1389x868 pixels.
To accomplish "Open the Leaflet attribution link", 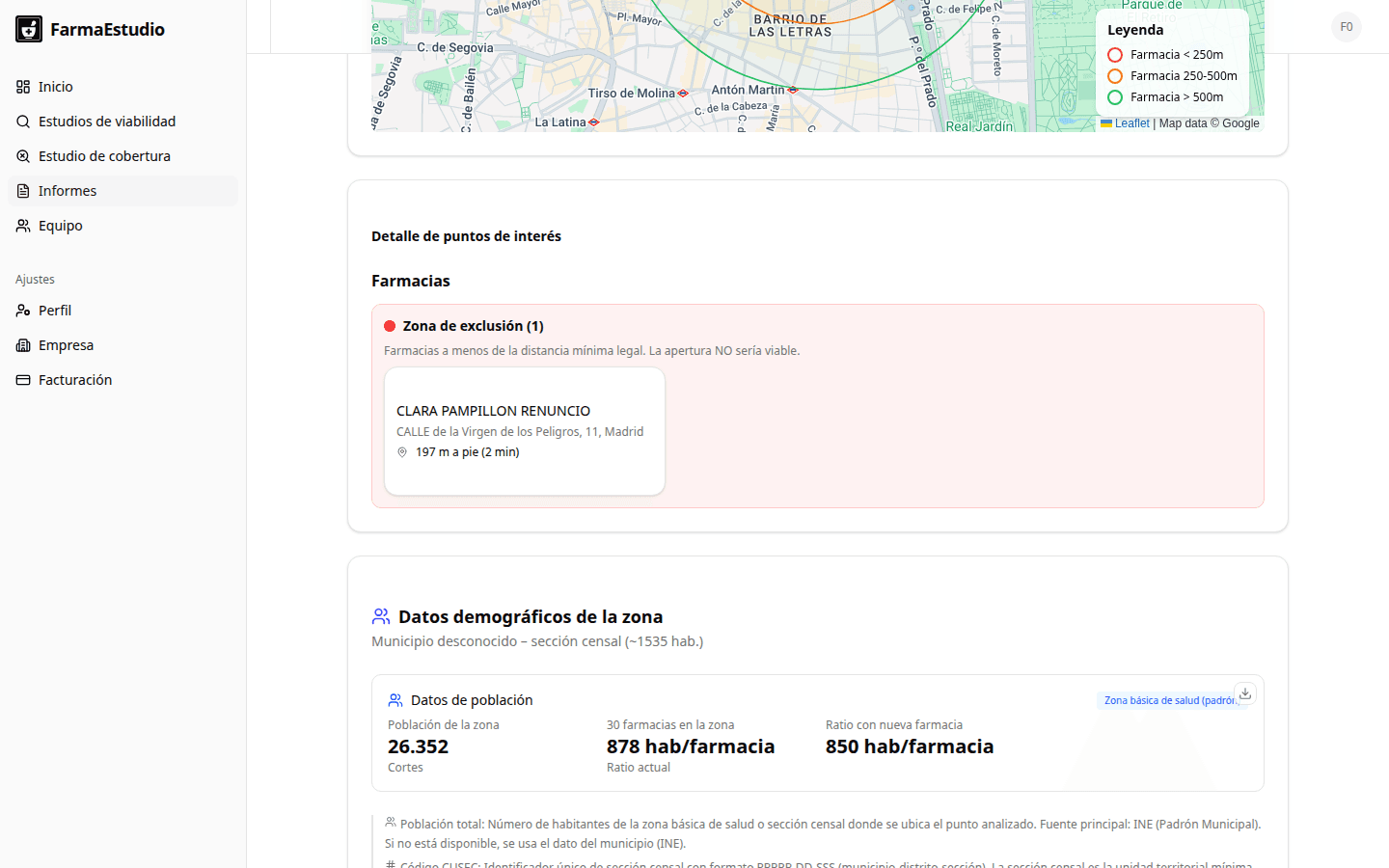I will pyautogui.click(x=1131, y=123).
